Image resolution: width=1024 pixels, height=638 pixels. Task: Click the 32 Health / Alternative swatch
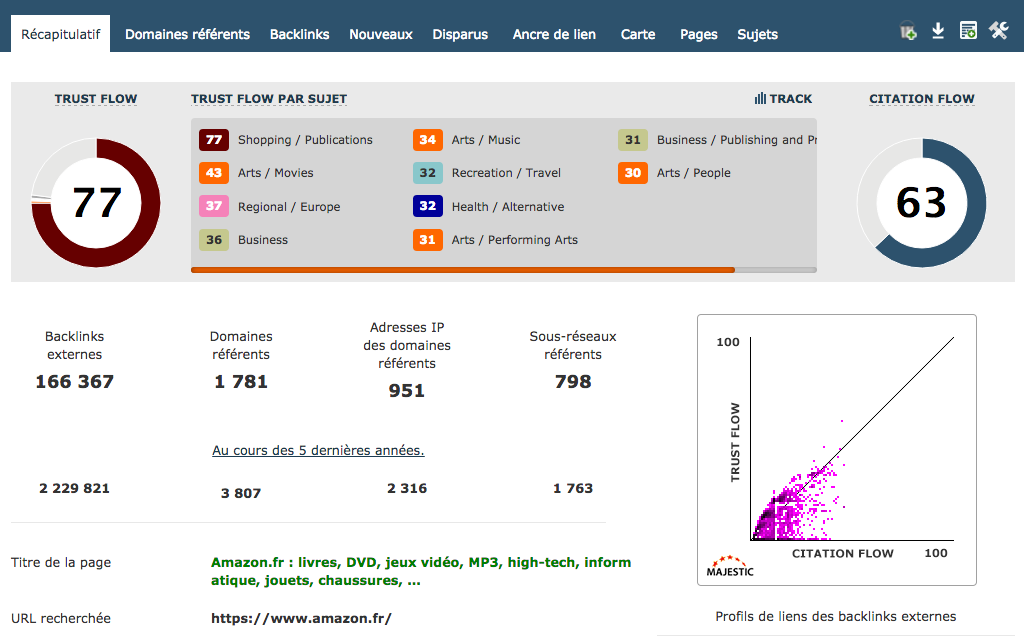[x=428, y=206]
